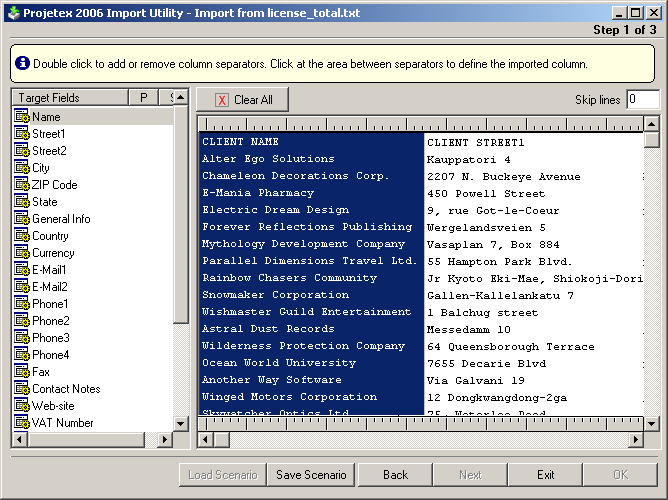Click the Currency field icon
668x500 pixels.
pos(22,253)
